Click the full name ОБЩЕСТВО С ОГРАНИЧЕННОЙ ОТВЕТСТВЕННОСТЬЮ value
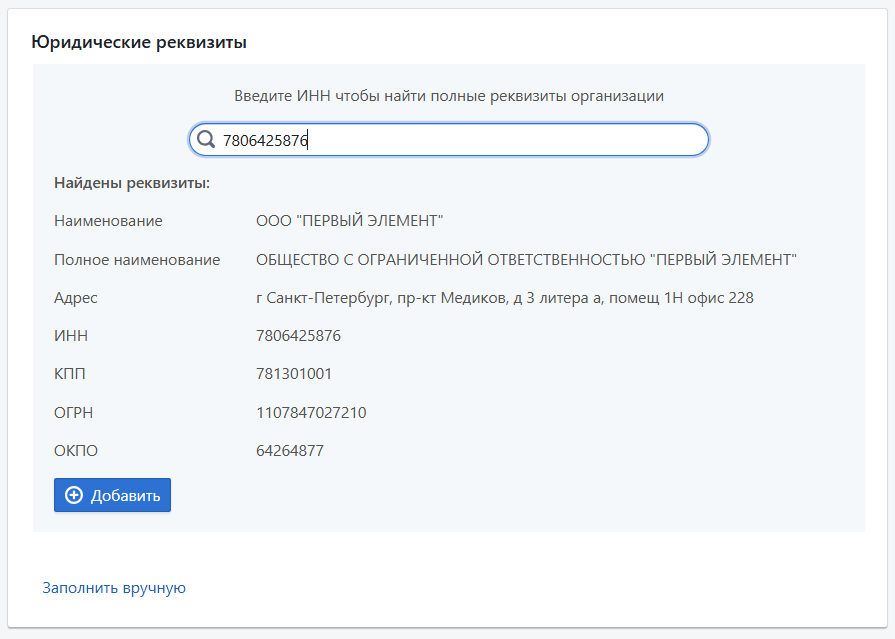This screenshot has width=895, height=639. (526, 259)
